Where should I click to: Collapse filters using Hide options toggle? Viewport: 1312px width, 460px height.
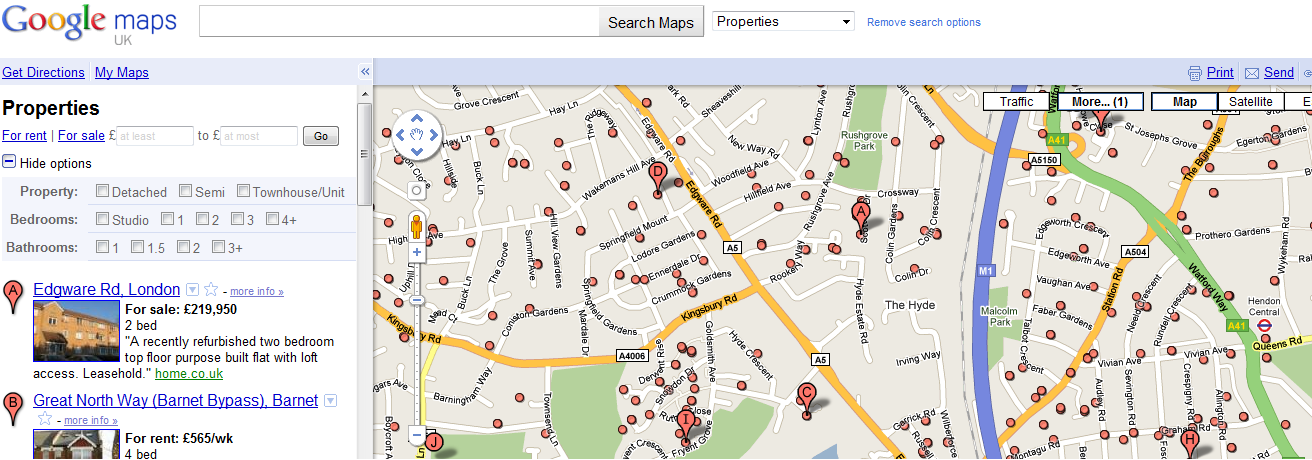tap(9, 163)
